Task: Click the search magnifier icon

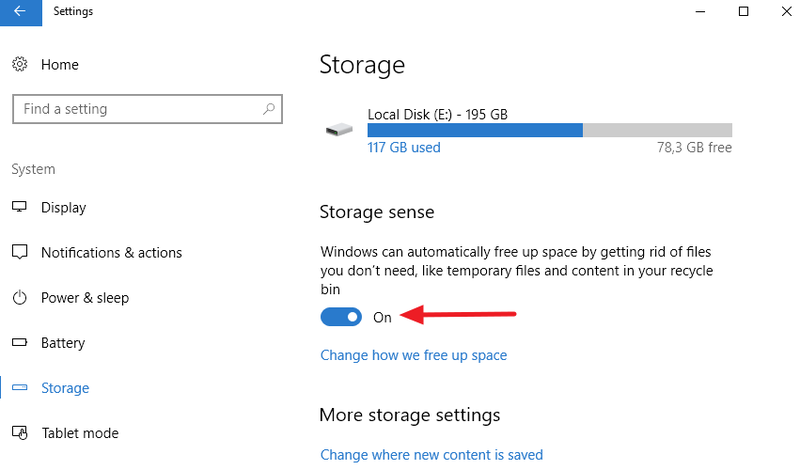Action: tap(269, 109)
